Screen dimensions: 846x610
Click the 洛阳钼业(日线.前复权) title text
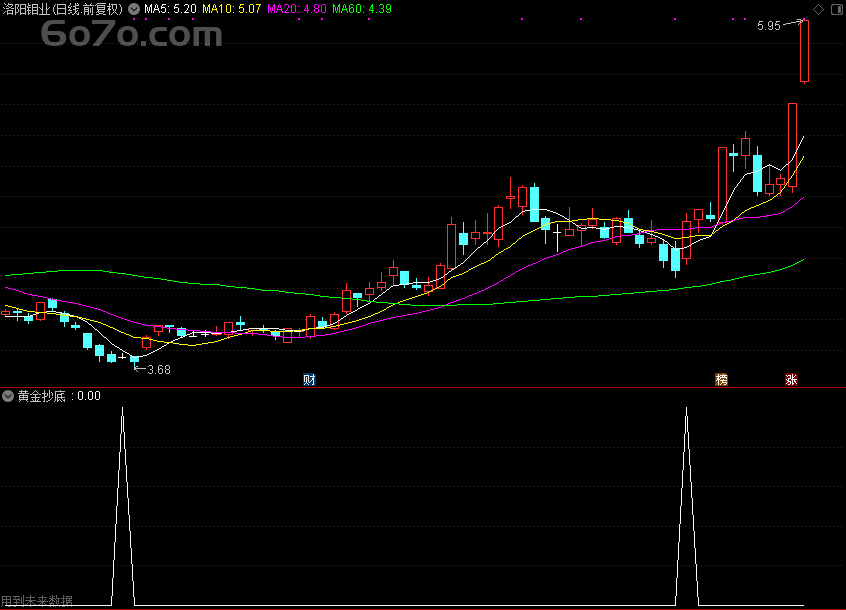tap(63, 9)
